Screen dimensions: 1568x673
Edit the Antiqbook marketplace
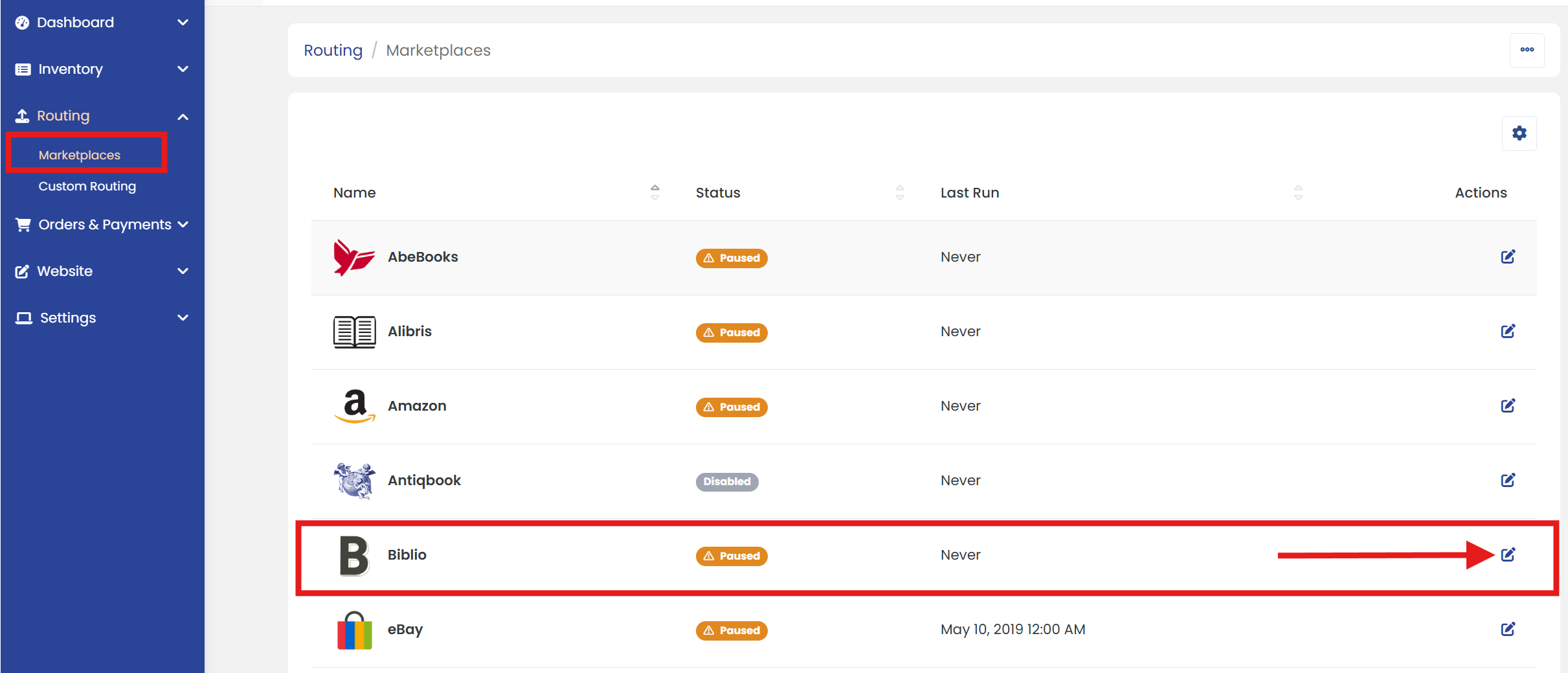[x=1508, y=480]
